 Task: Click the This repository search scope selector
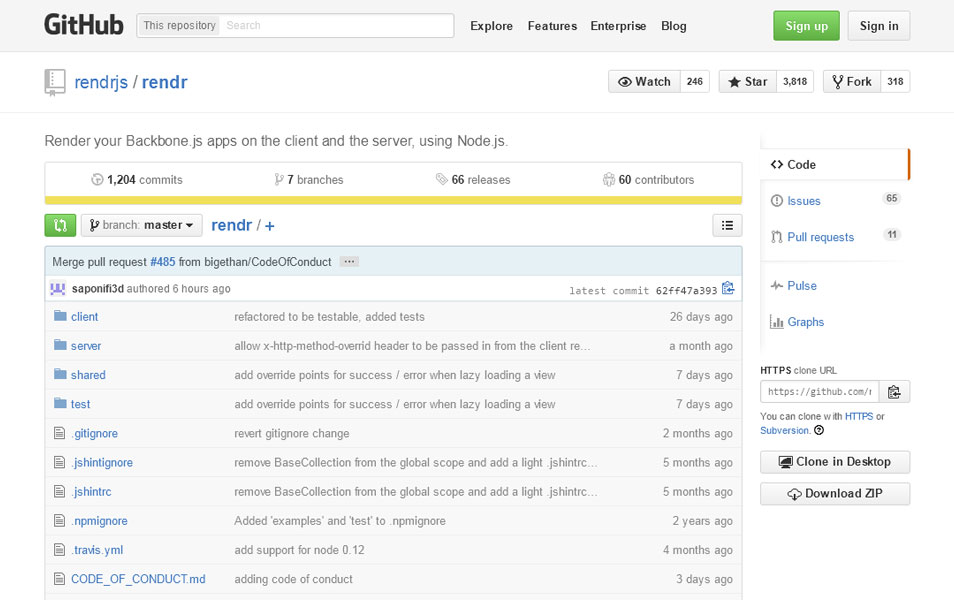pyautogui.click(x=179, y=26)
